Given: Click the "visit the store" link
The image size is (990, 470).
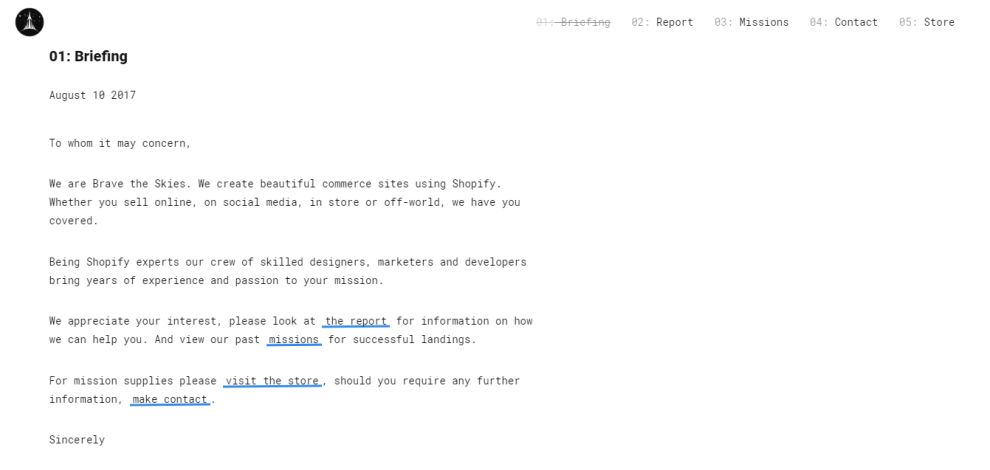Looking at the screenshot, I should (272, 381).
